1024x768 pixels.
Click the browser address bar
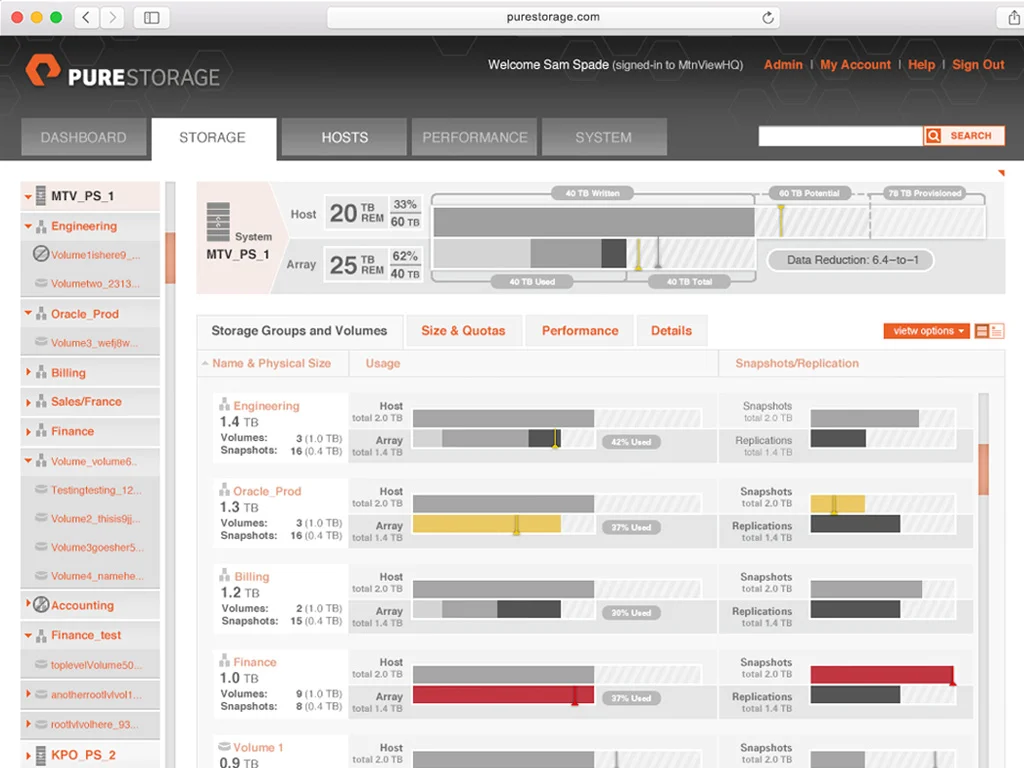pos(552,18)
